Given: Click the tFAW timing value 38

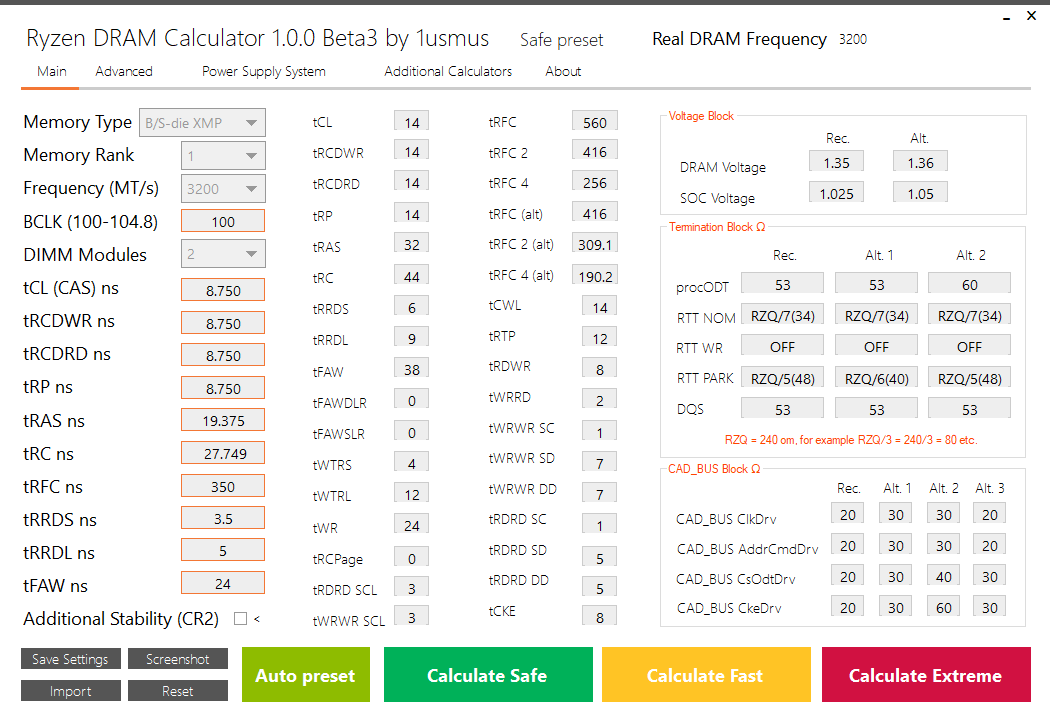Looking at the screenshot, I should coord(411,369).
